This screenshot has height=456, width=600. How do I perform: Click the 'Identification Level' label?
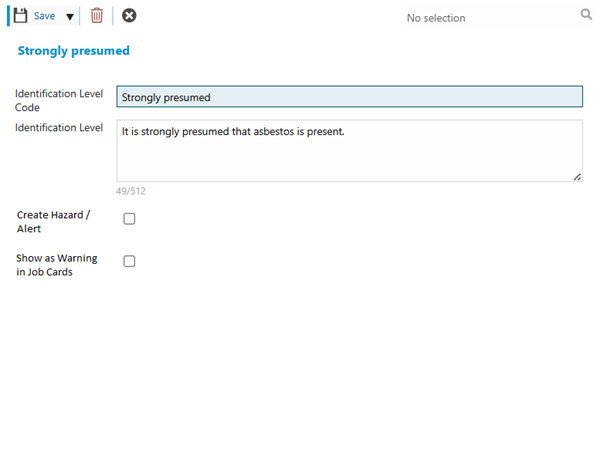[59, 128]
